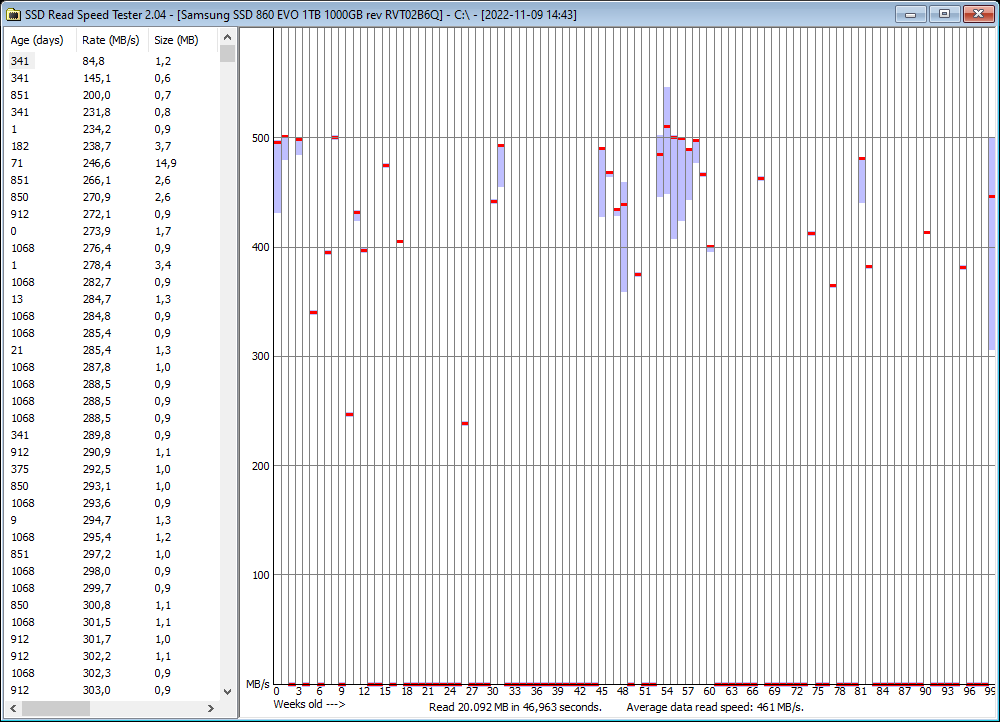Select the row with rate 238,7
Image resolution: width=1000 pixels, height=722 pixels.
[x=112, y=146]
